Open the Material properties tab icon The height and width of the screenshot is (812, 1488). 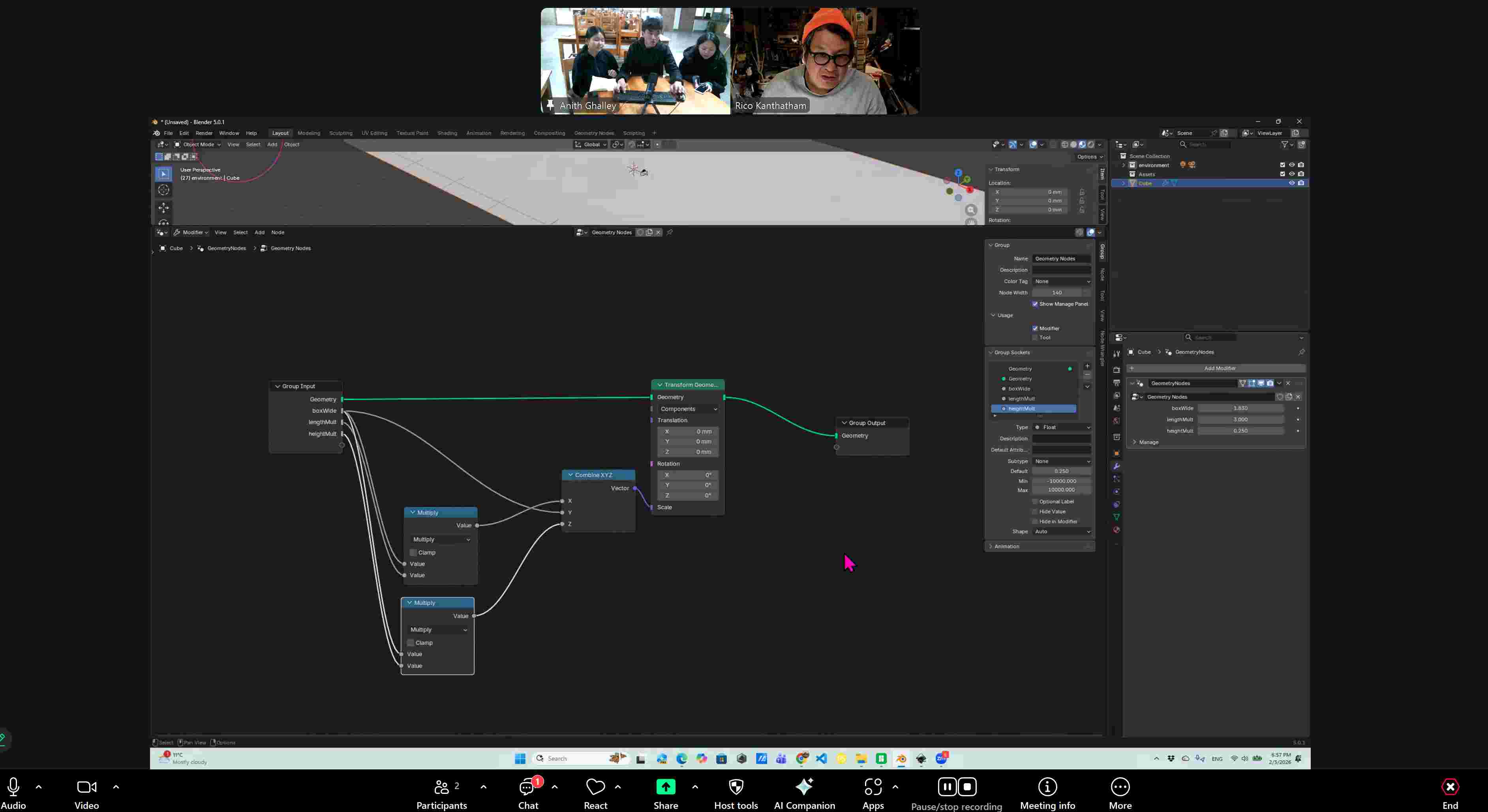tap(1116, 530)
